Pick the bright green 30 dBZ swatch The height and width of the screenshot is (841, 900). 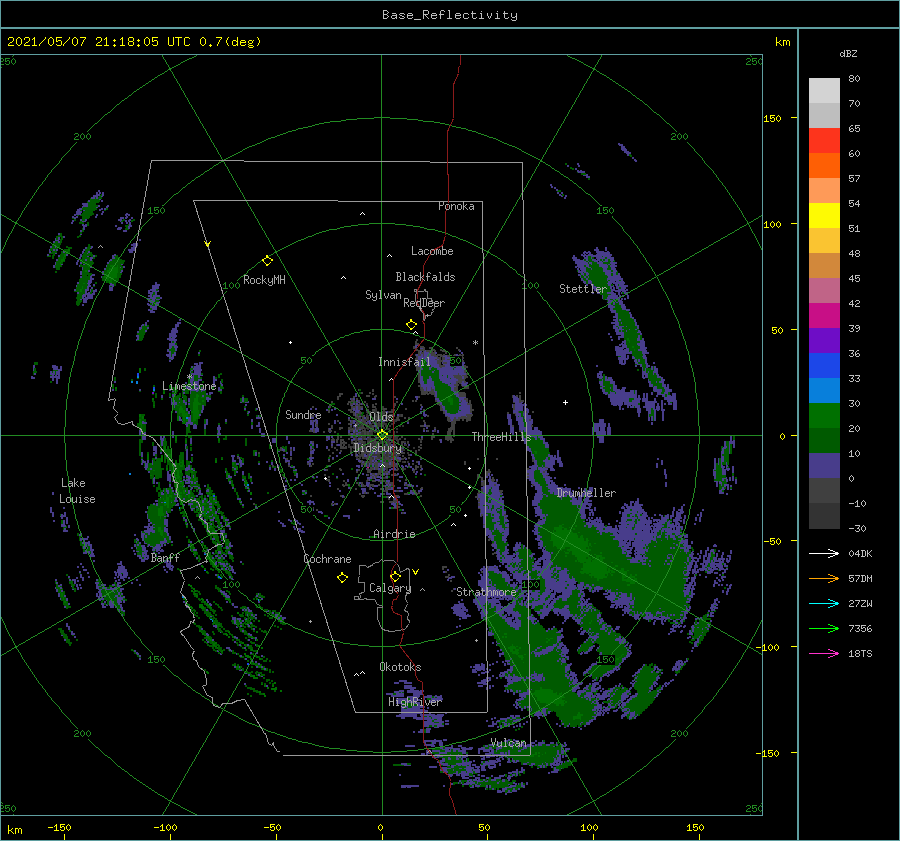(x=824, y=415)
